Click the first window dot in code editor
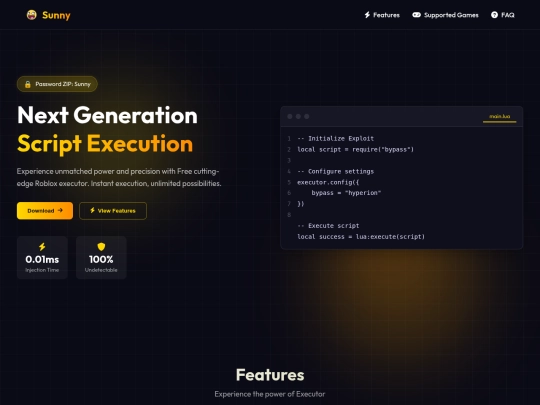The height and width of the screenshot is (405, 540). 290,116
